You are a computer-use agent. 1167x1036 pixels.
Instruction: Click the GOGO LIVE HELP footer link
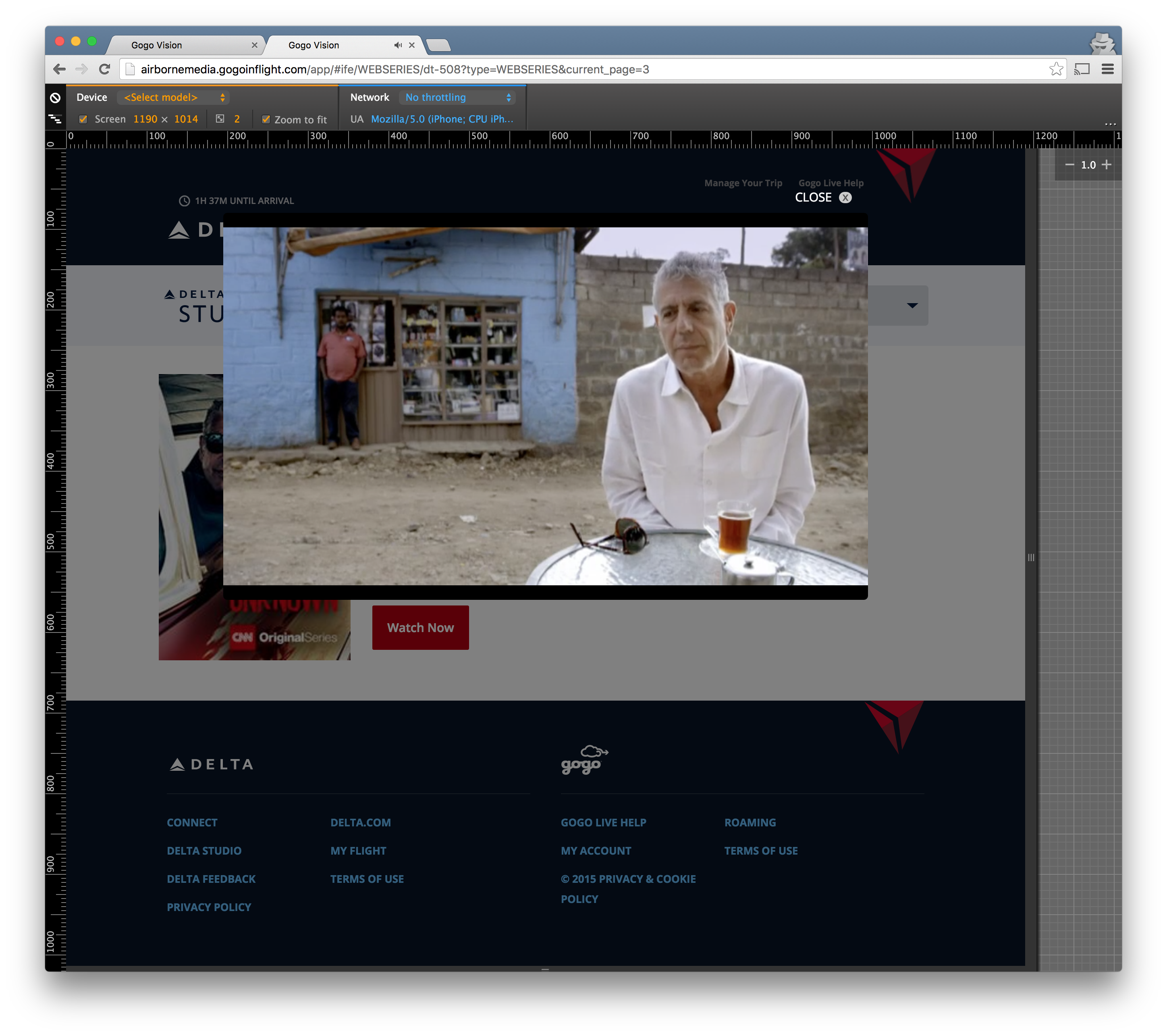tap(604, 822)
